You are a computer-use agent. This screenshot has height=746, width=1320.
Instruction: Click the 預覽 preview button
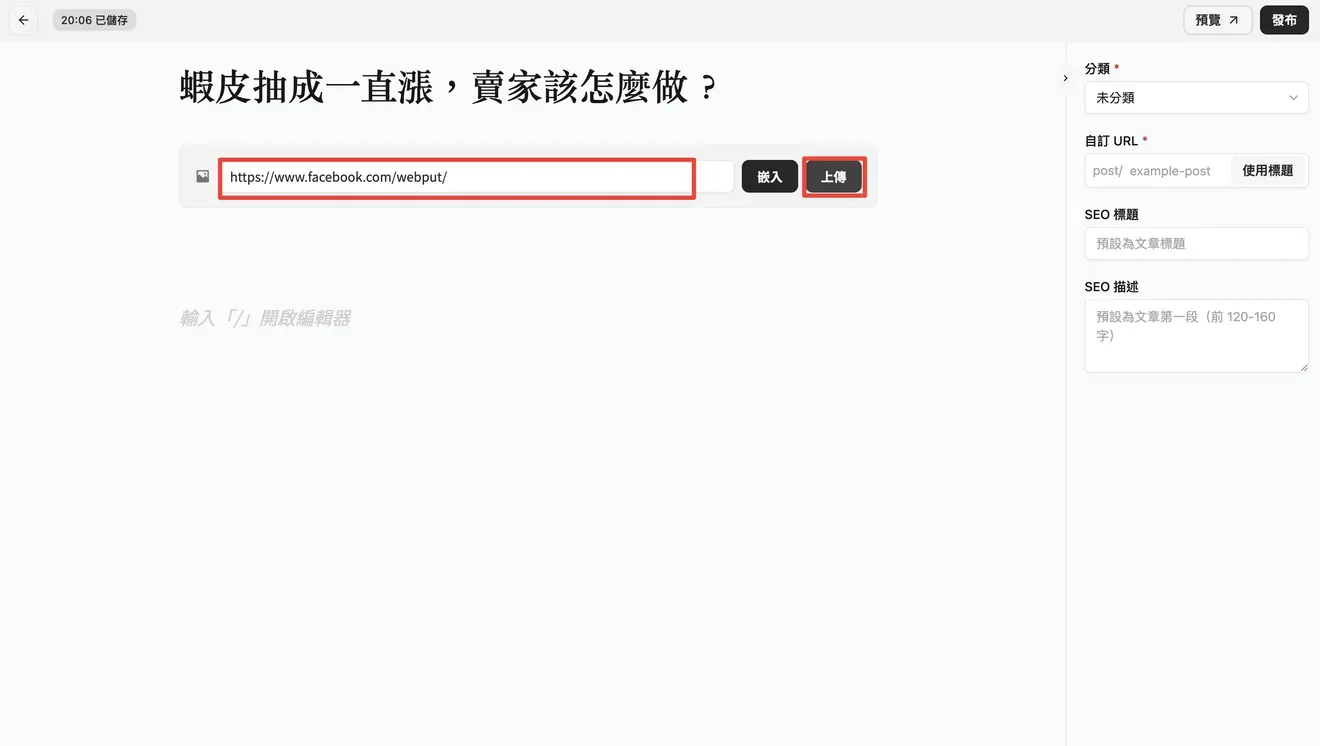coord(1217,20)
